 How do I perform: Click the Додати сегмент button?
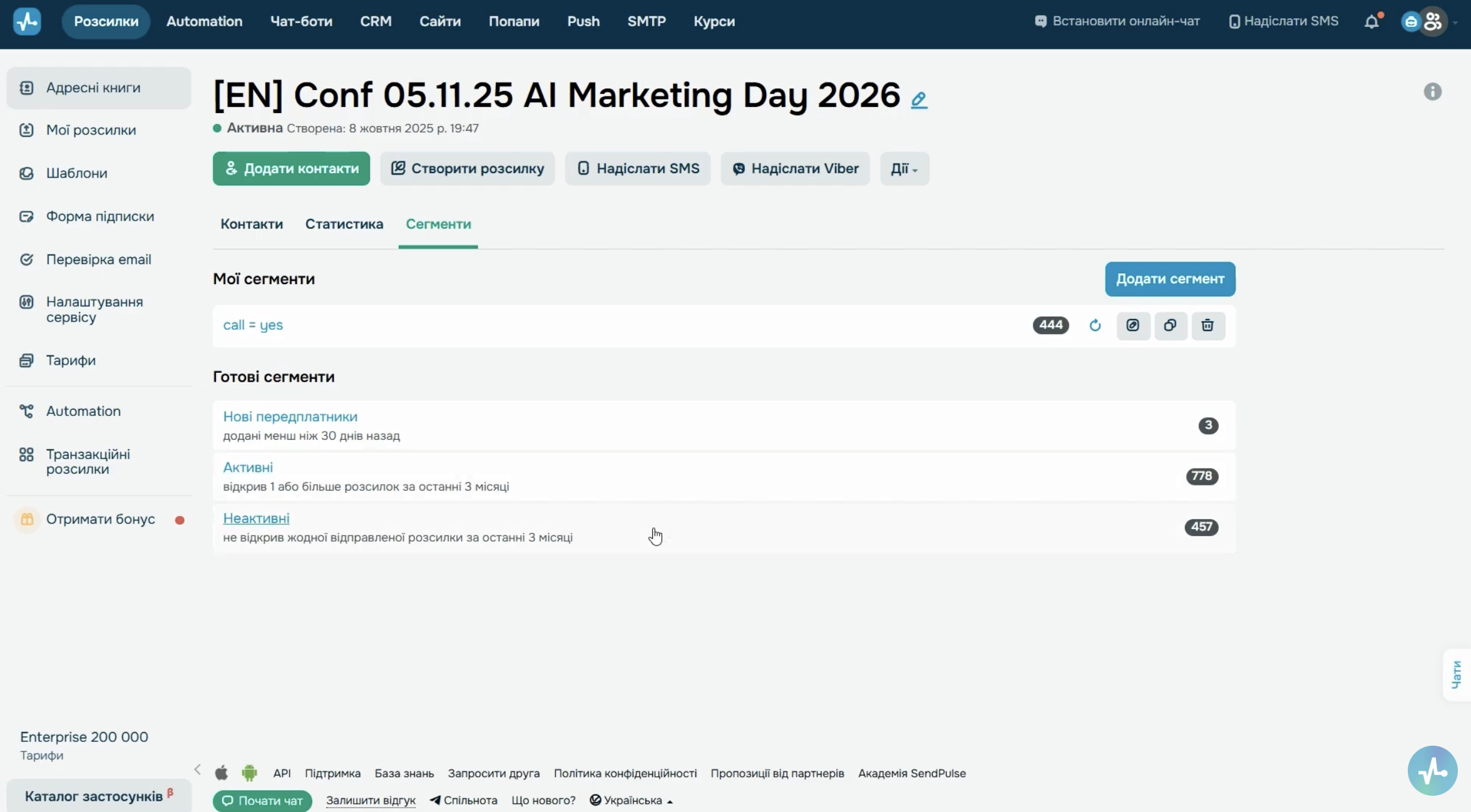pyautogui.click(x=1170, y=279)
